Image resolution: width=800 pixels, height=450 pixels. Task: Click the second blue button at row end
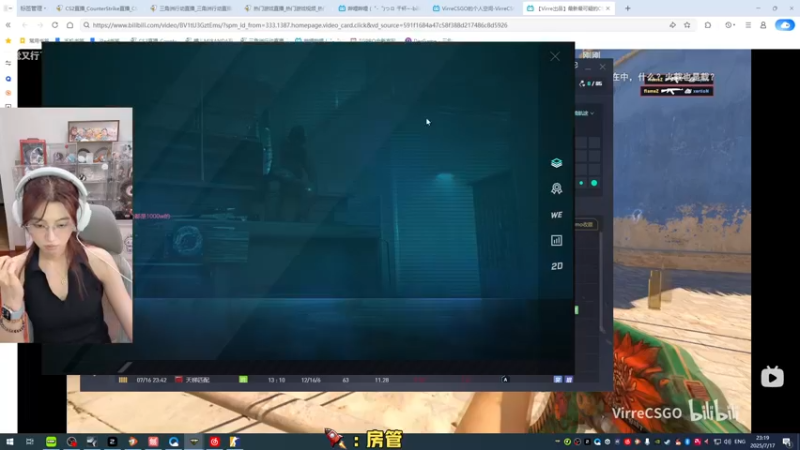tap(569, 380)
